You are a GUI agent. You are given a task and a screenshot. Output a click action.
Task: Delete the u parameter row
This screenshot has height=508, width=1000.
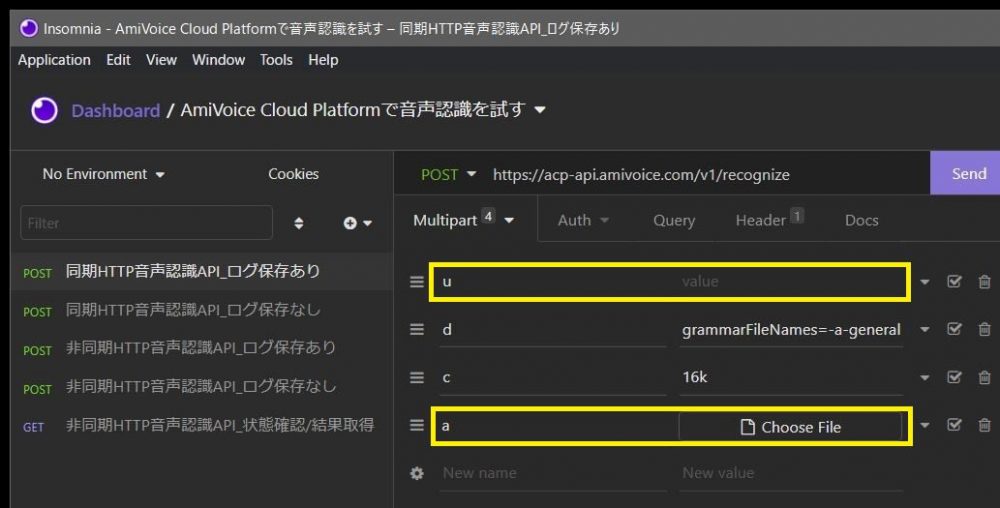pos(985,282)
